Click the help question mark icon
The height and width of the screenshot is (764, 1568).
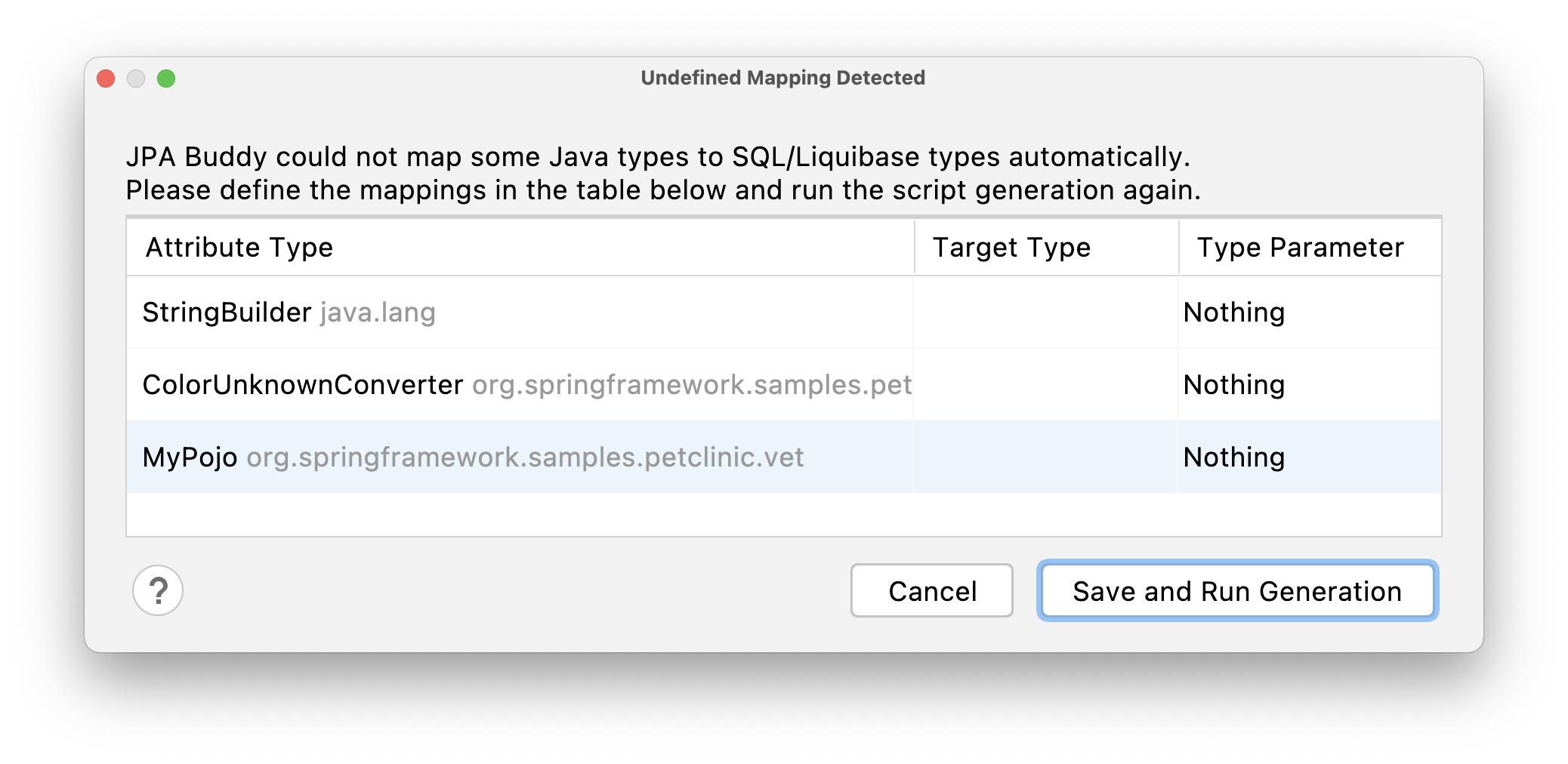tap(158, 591)
